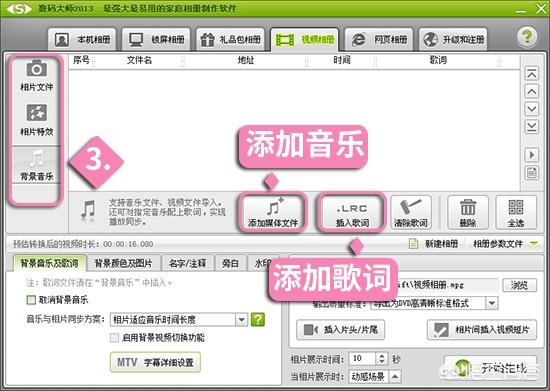Click the 序号 column header

81,61
